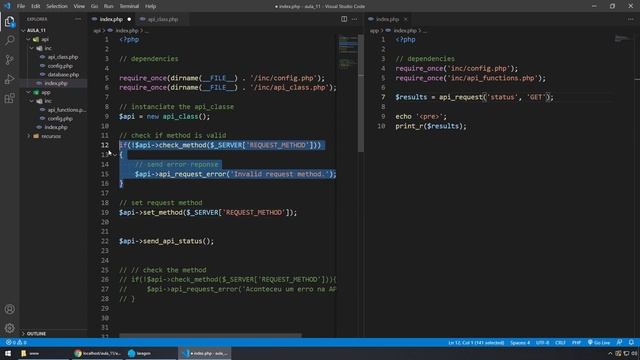Open Explorer panel more actions menu
The height and width of the screenshot is (360, 640).
(78, 19)
